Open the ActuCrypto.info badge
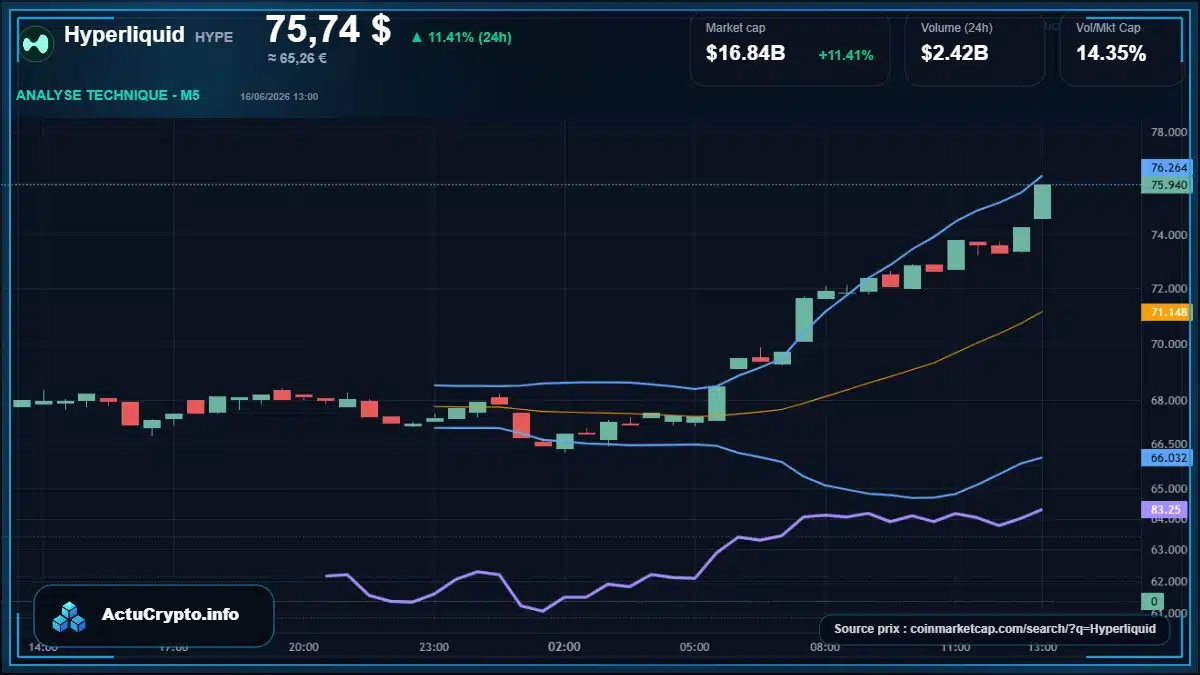The width and height of the screenshot is (1200, 675). point(154,616)
